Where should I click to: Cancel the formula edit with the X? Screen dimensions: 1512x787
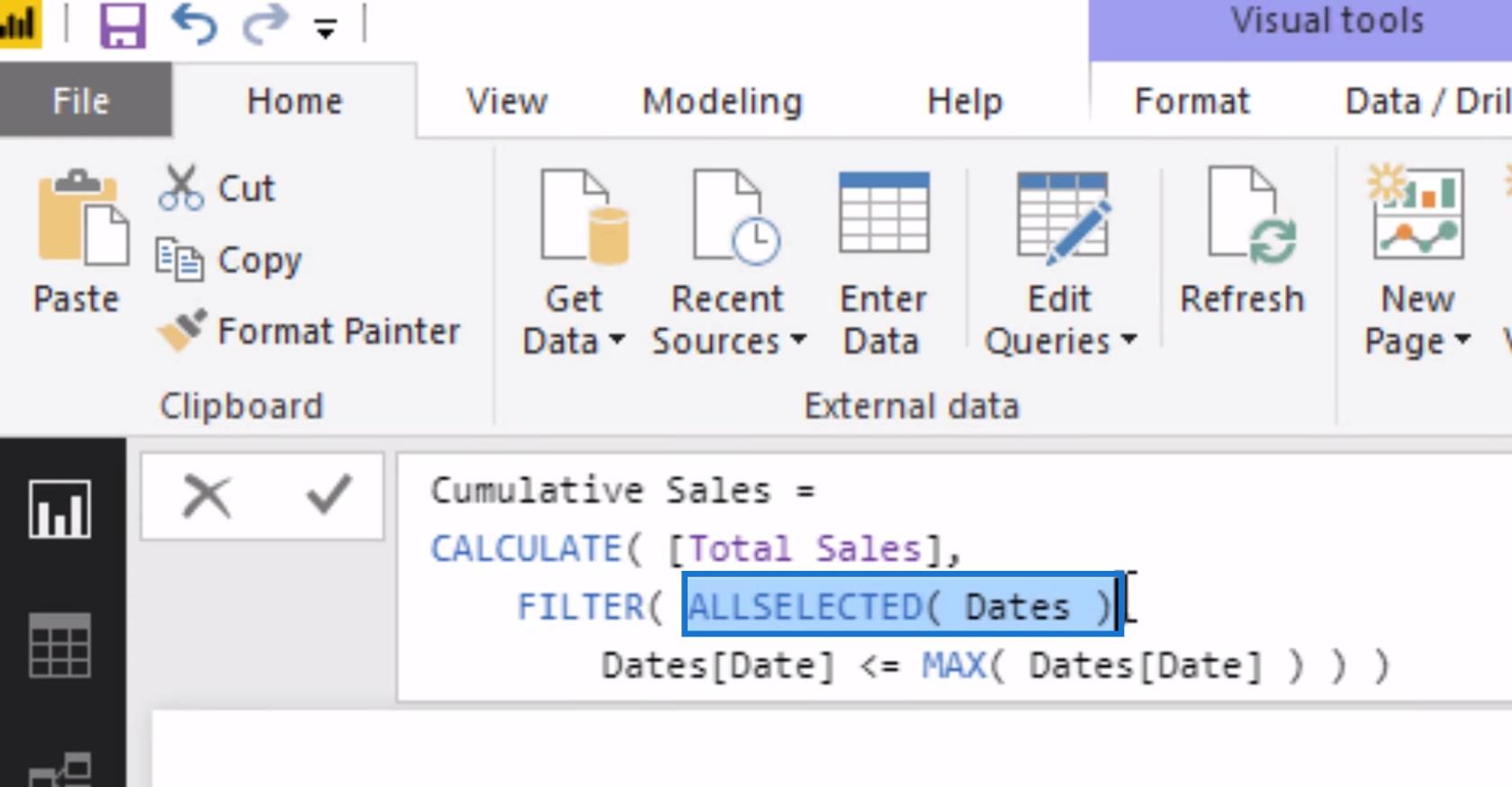pyautogui.click(x=207, y=496)
